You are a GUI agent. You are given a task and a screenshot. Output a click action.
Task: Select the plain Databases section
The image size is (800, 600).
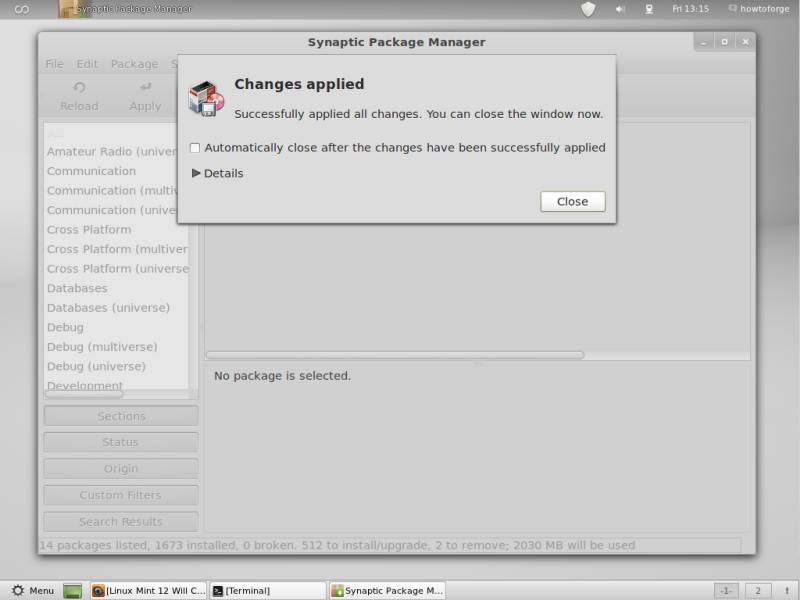point(77,288)
